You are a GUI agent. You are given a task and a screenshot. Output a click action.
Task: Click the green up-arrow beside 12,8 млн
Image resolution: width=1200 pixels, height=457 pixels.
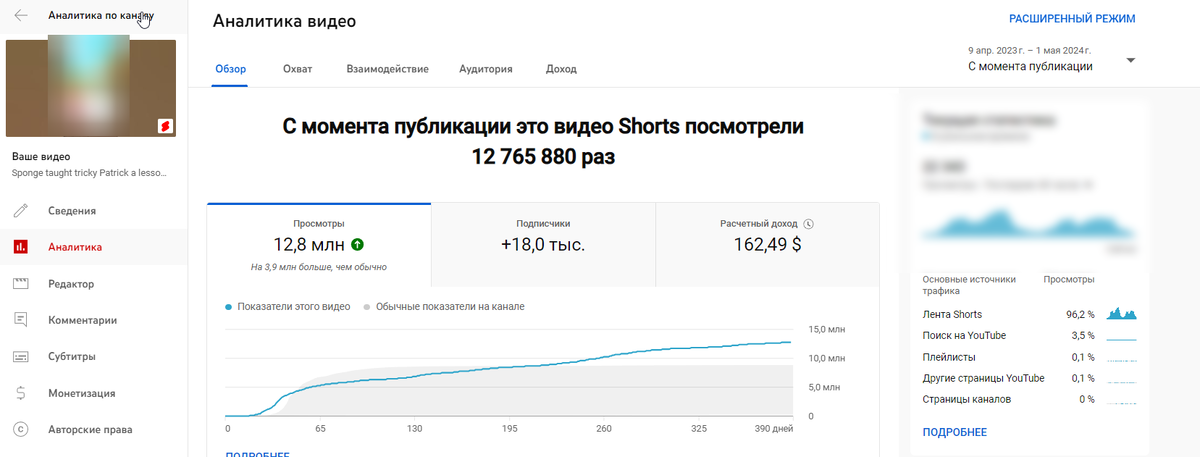358,244
